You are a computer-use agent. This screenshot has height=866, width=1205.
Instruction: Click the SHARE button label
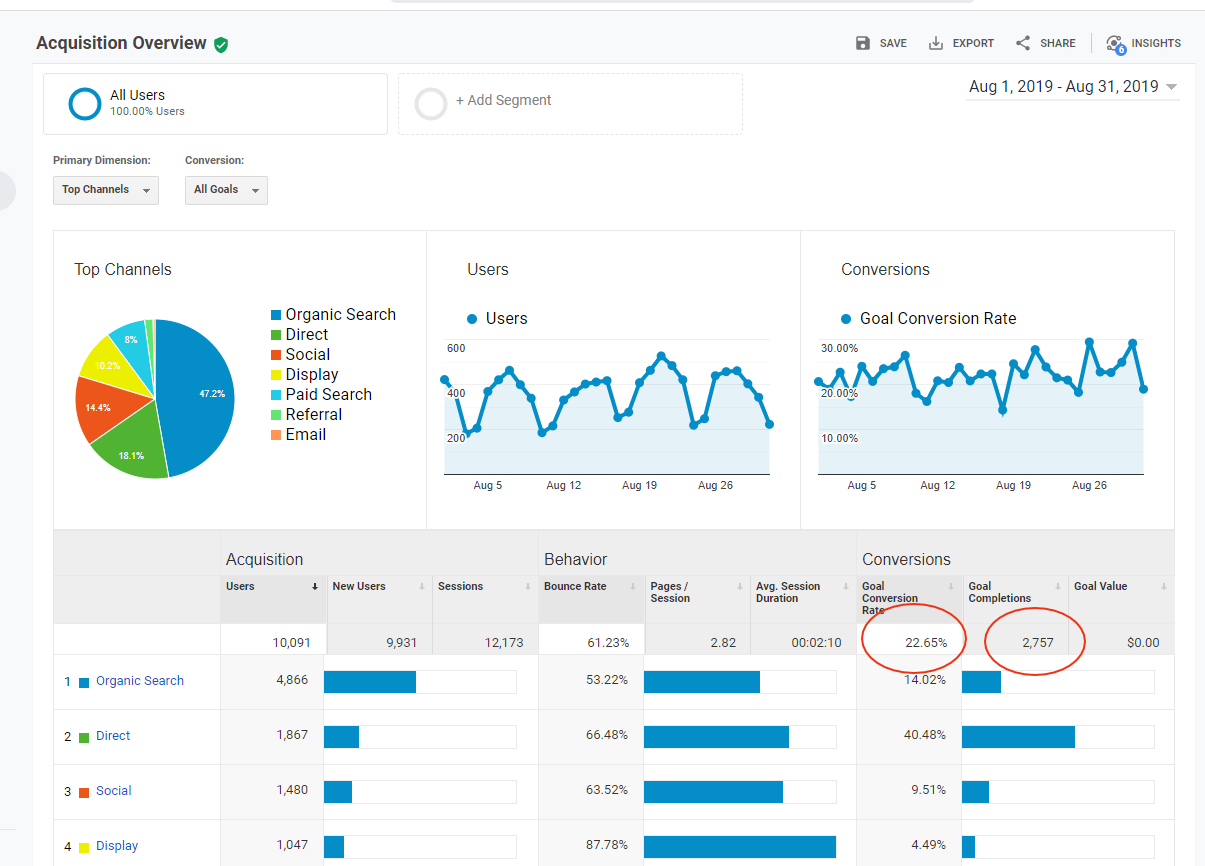[1058, 44]
